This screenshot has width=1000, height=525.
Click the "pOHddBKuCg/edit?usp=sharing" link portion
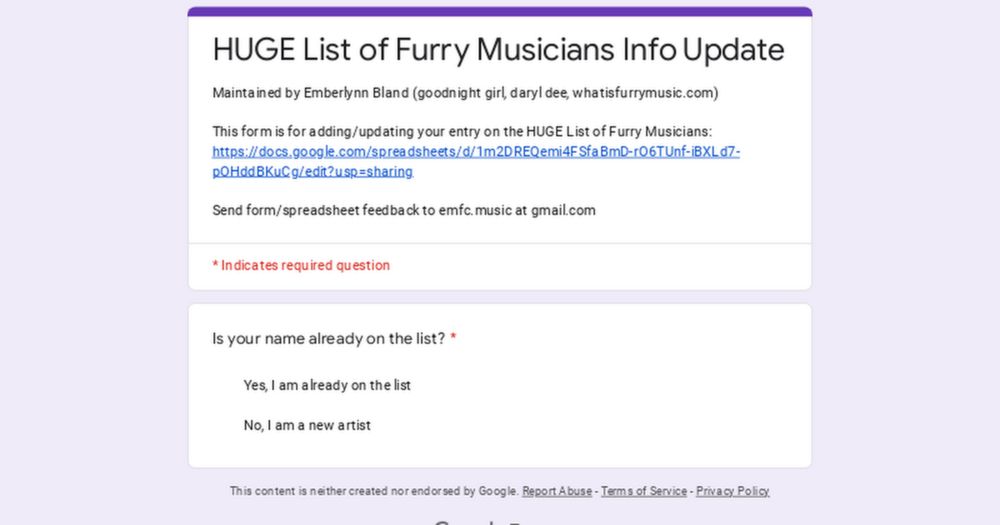312,172
